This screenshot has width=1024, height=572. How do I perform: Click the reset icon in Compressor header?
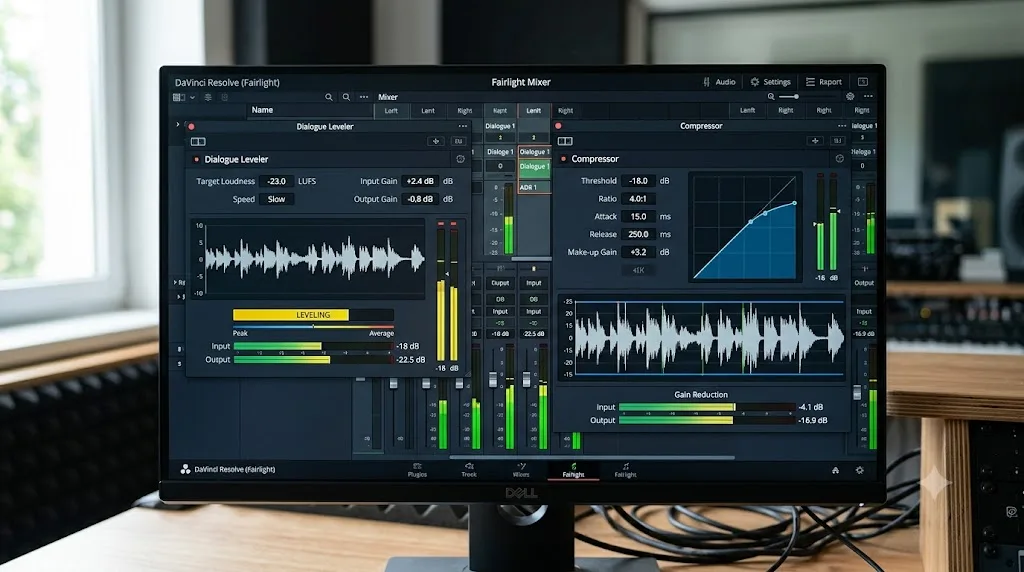(x=840, y=159)
